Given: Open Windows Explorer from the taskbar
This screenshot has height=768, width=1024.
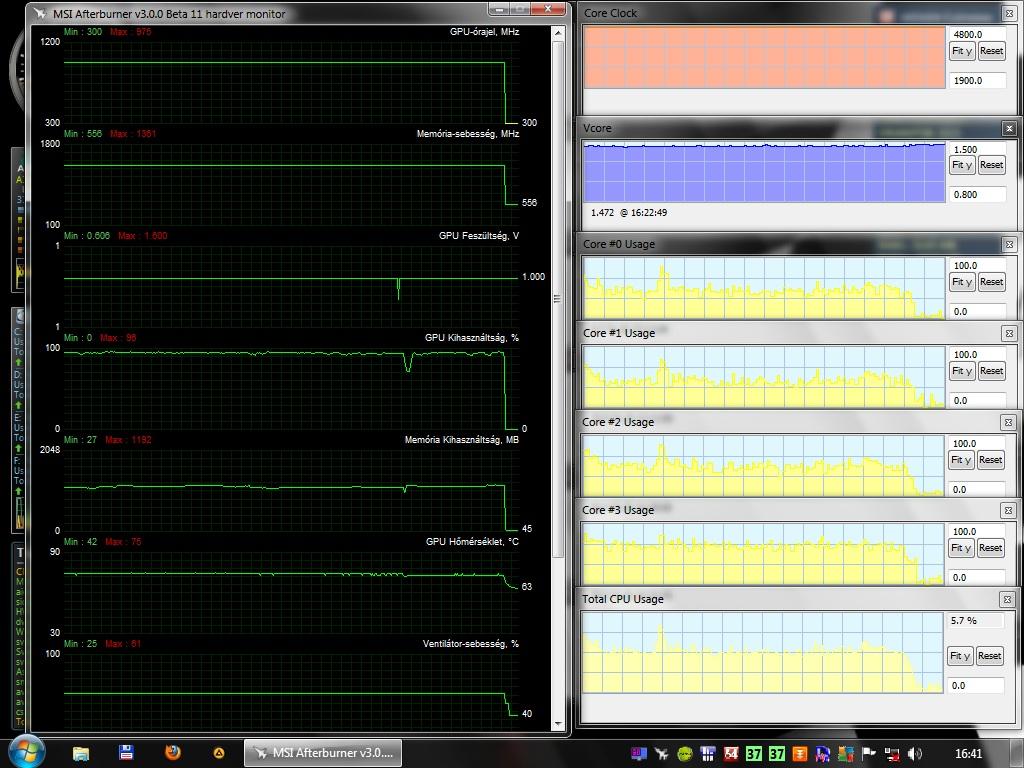Looking at the screenshot, I should pyautogui.click(x=81, y=753).
